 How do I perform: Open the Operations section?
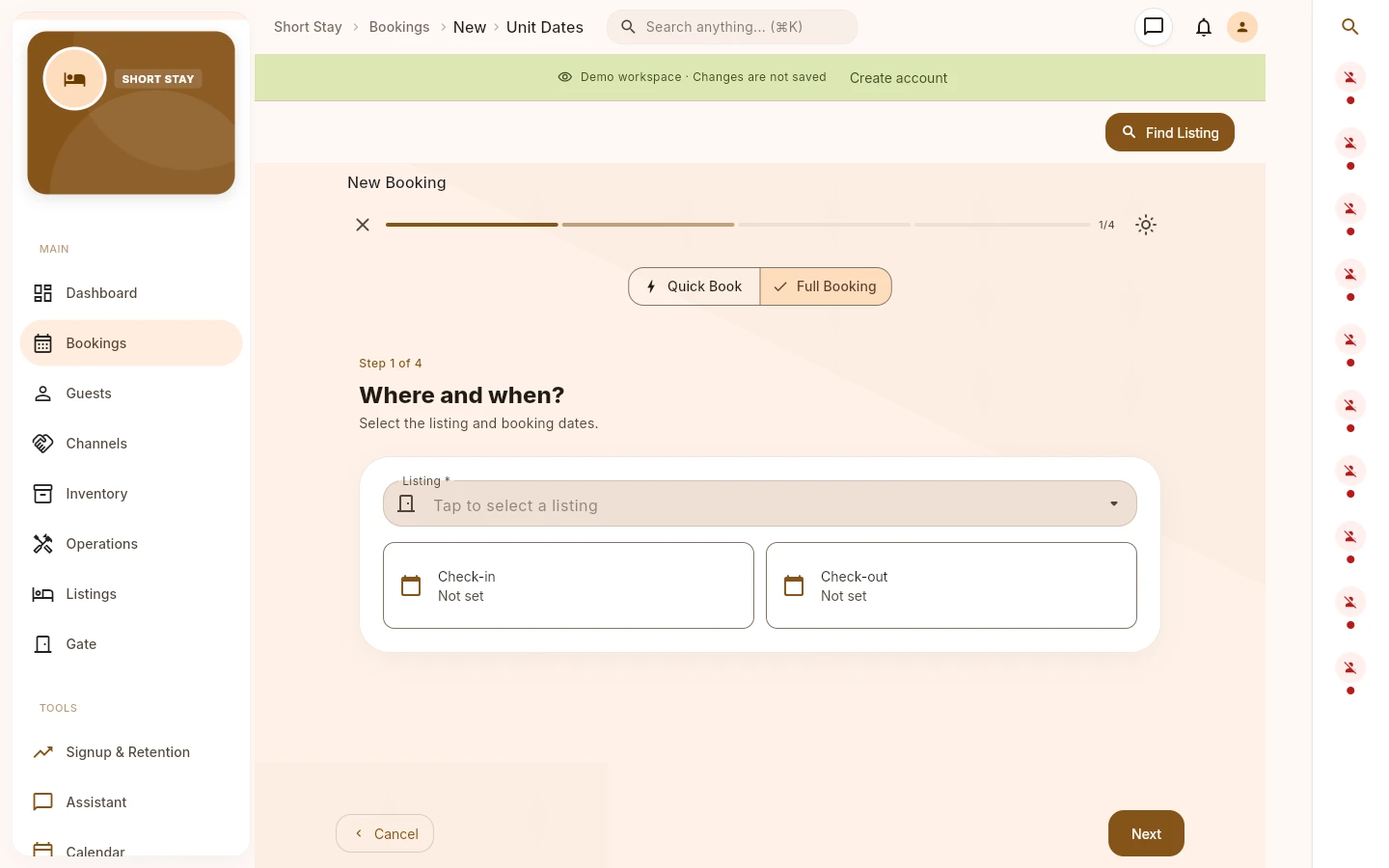pos(131,544)
